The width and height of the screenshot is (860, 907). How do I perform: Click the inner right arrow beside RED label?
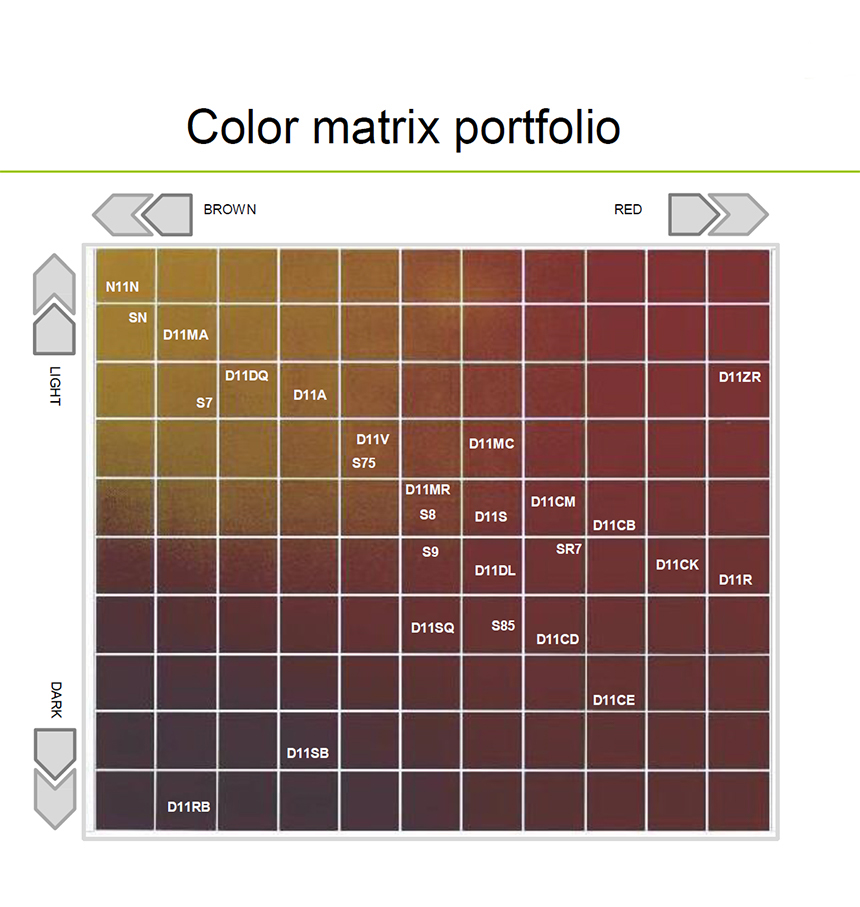coord(693,215)
